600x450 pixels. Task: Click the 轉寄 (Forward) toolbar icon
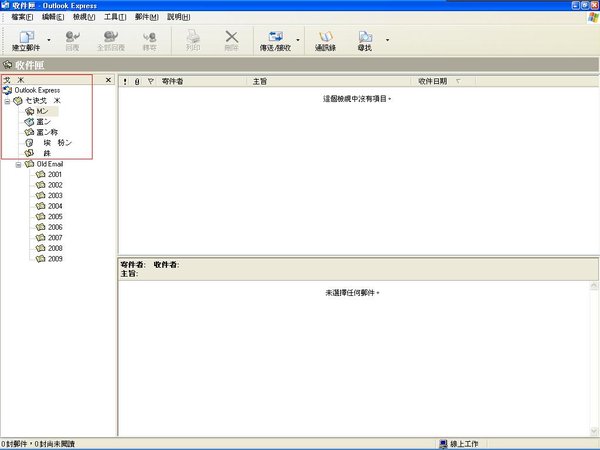(149, 41)
